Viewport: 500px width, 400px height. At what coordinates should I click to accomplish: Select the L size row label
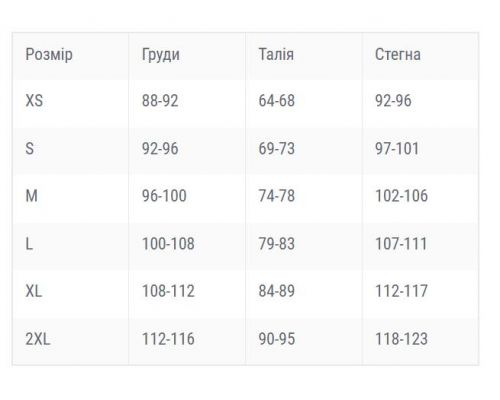(29, 244)
